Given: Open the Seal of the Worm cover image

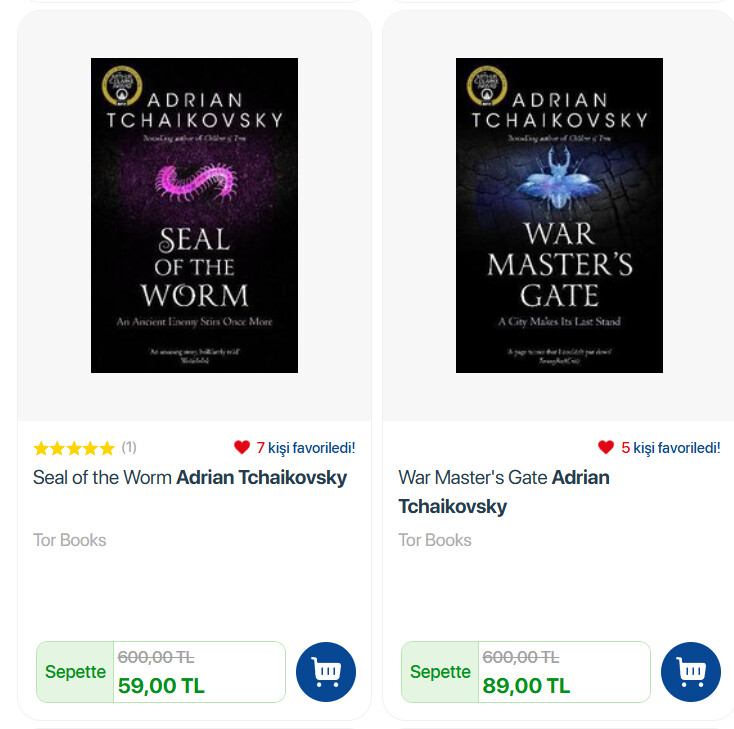Looking at the screenshot, I should tap(194, 215).
